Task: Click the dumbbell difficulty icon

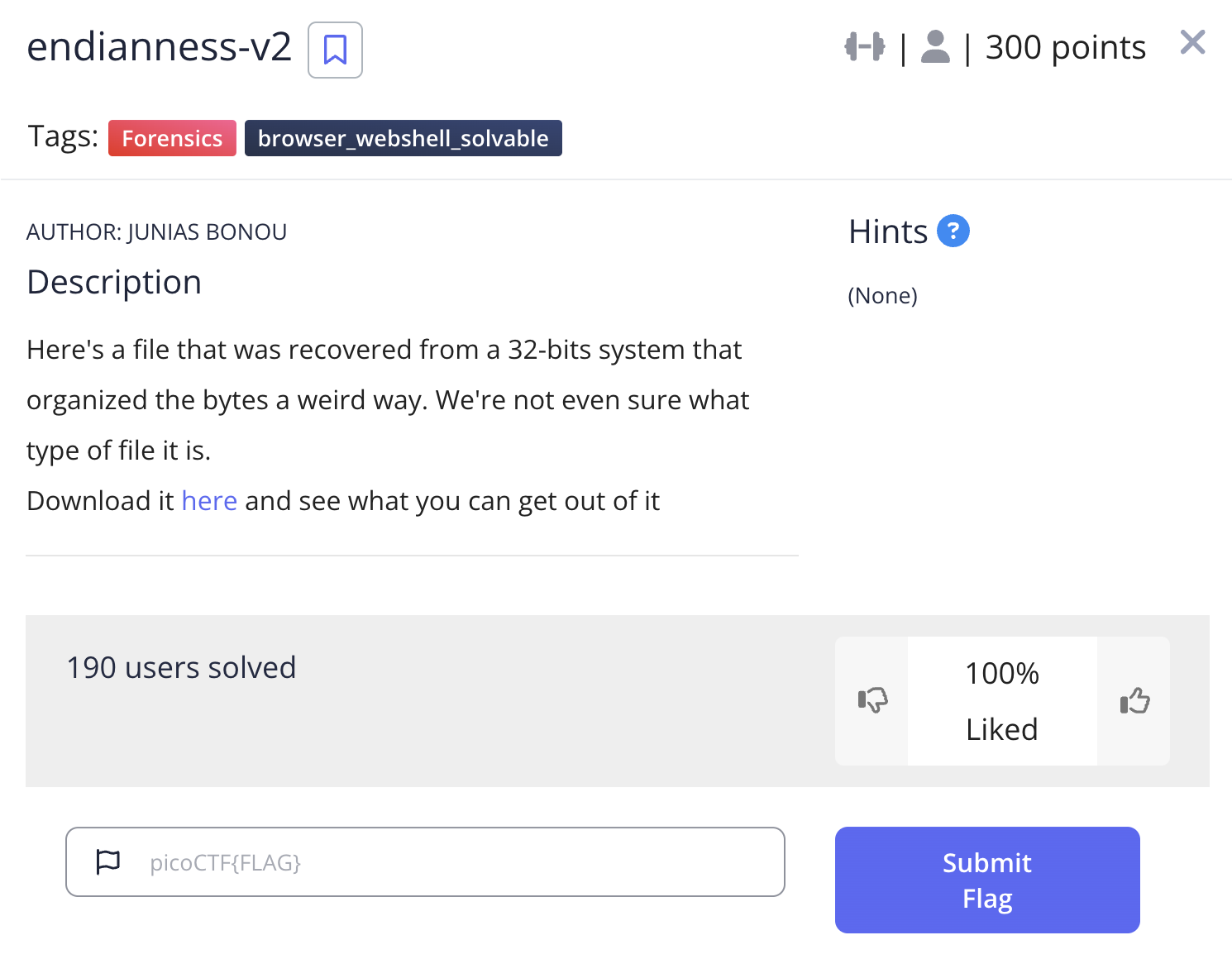Action: [x=864, y=46]
